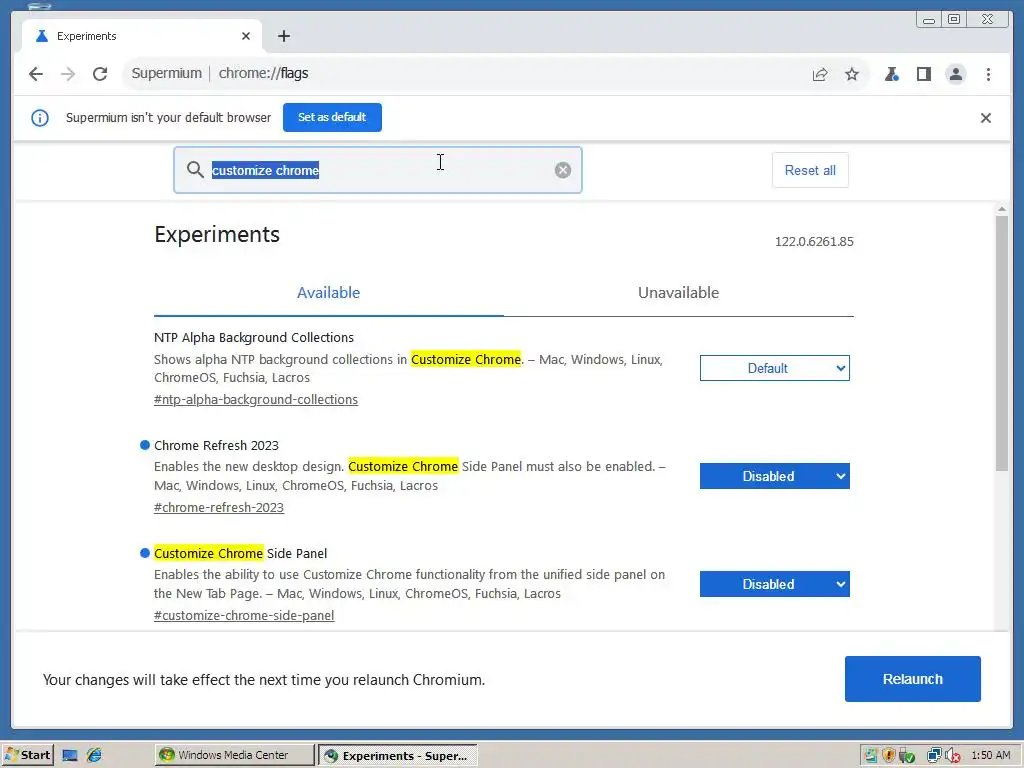The image size is (1024, 768).
Task: Select the Available tab
Action: click(328, 293)
